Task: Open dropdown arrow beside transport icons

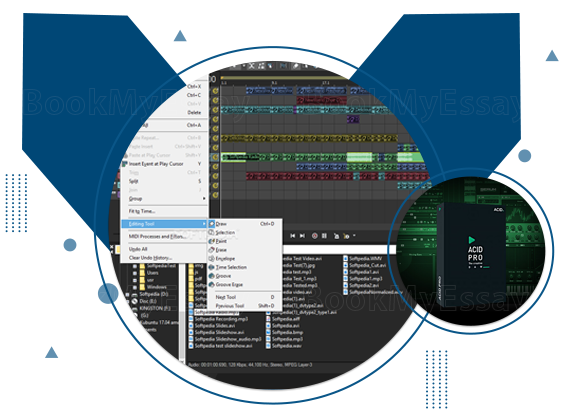Action: [x=354, y=236]
